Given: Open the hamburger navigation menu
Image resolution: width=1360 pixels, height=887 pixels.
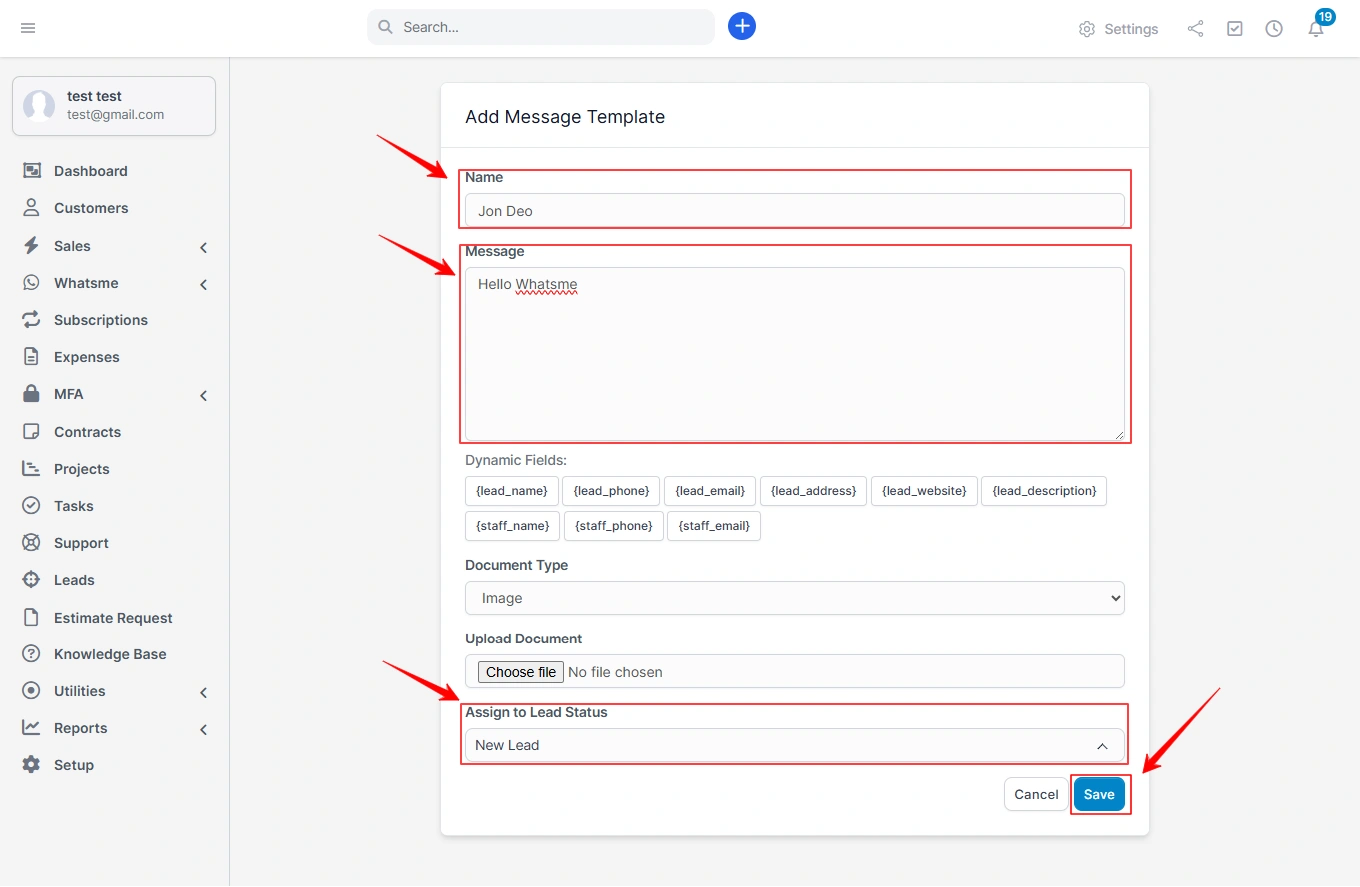Looking at the screenshot, I should (28, 28).
